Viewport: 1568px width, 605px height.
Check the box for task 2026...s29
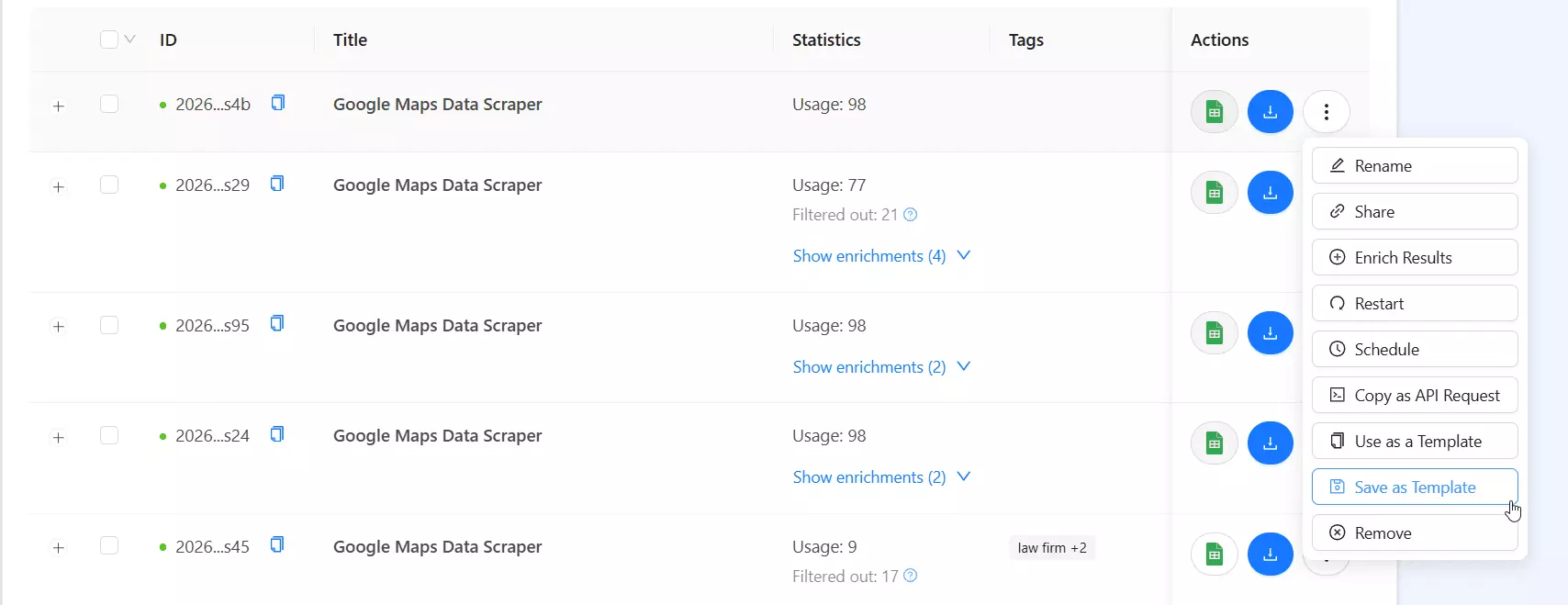109,185
